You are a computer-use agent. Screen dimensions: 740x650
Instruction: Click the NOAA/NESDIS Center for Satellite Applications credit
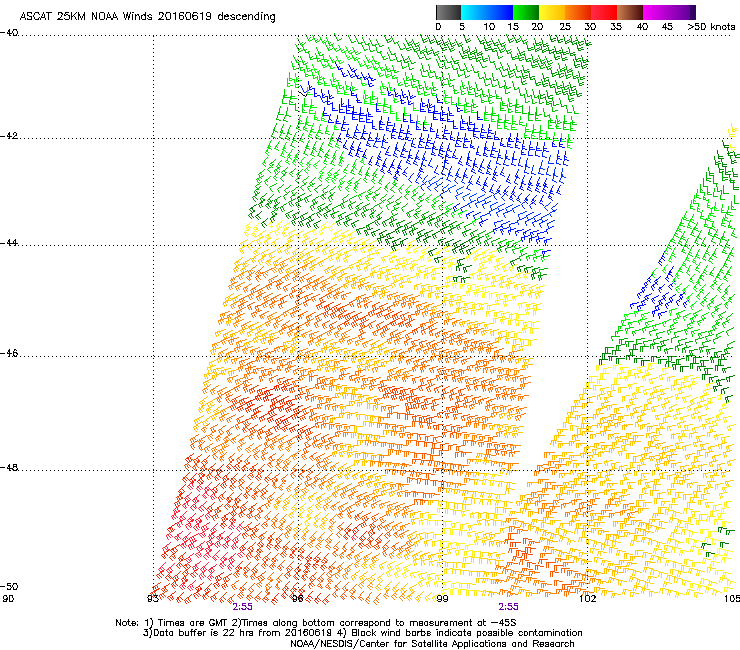432,644
